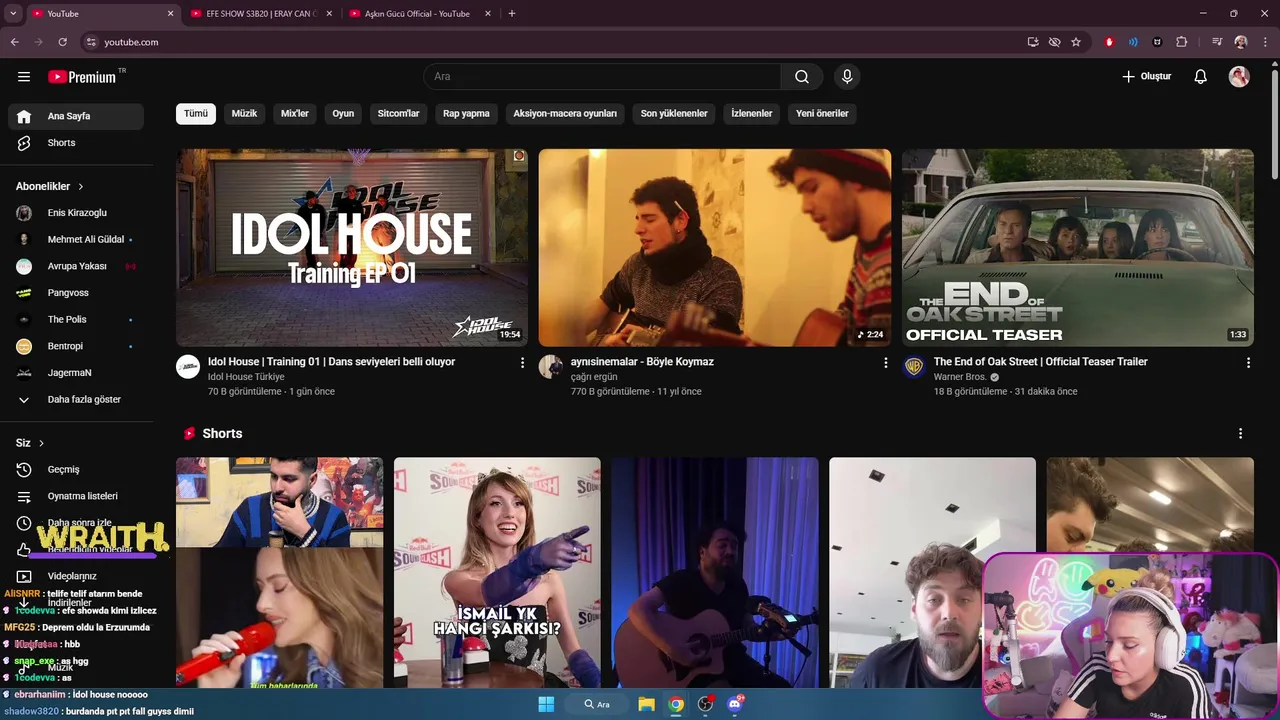The width and height of the screenshot is (1280, 720).
Task: Open Chrome from taskbar
Action: 677,704
